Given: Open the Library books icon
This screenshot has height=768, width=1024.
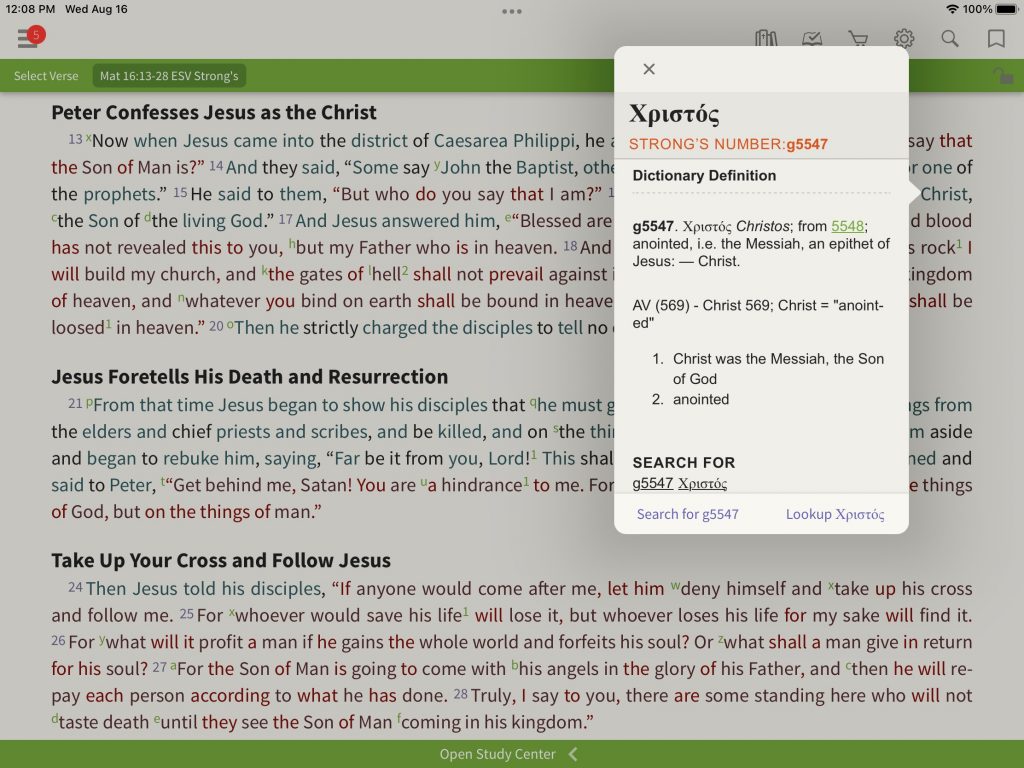Looking at the screenshot, I should [x=766, y=39].
